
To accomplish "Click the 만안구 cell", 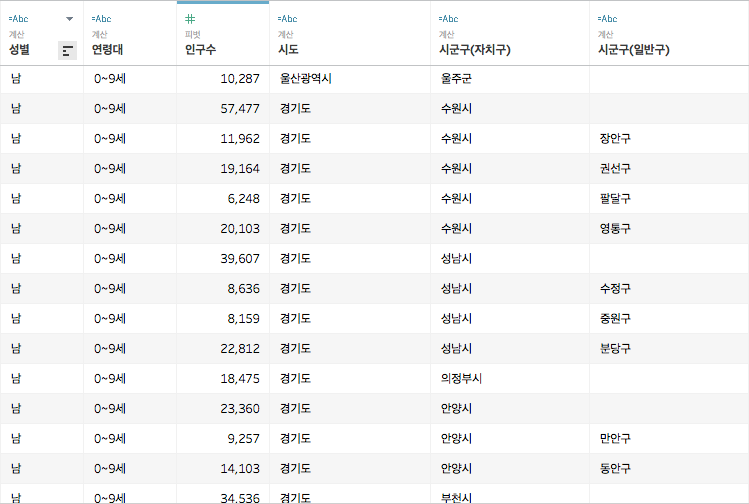I will (615, 438).
